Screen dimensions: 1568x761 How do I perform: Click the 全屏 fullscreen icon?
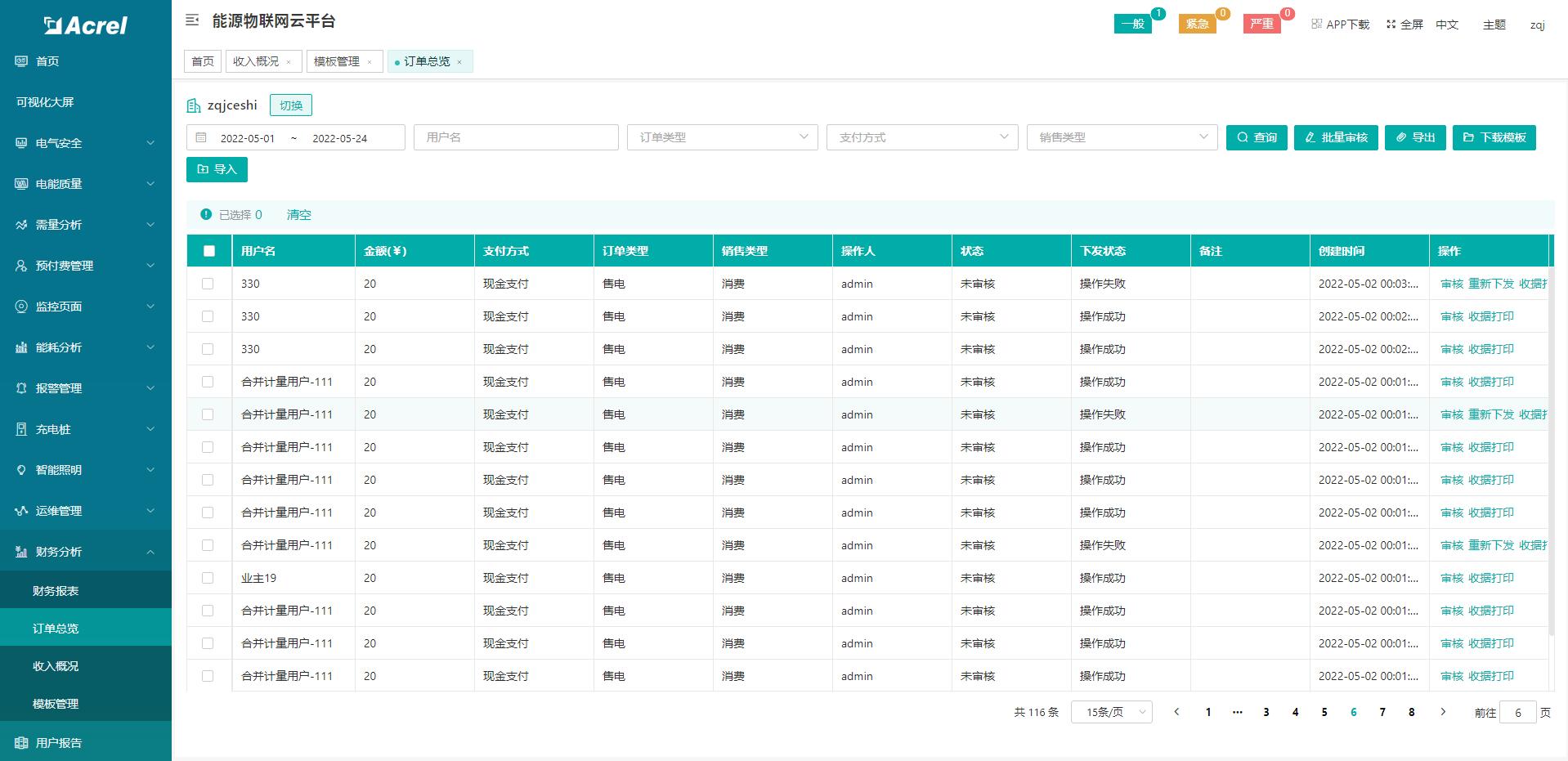pos(1391,24)
